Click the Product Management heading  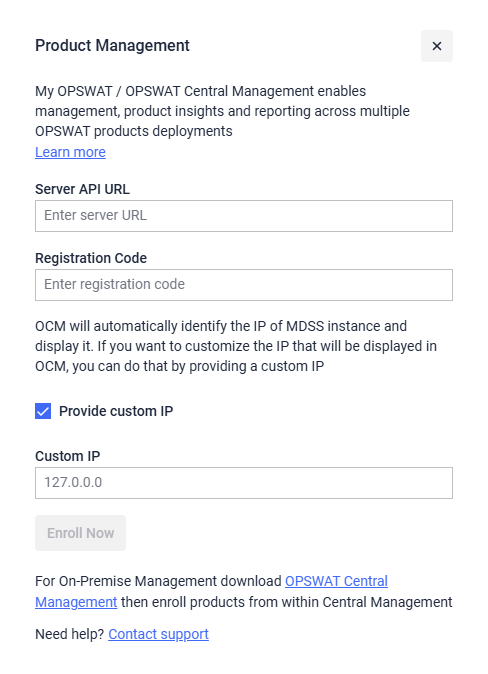pos(112,46)
